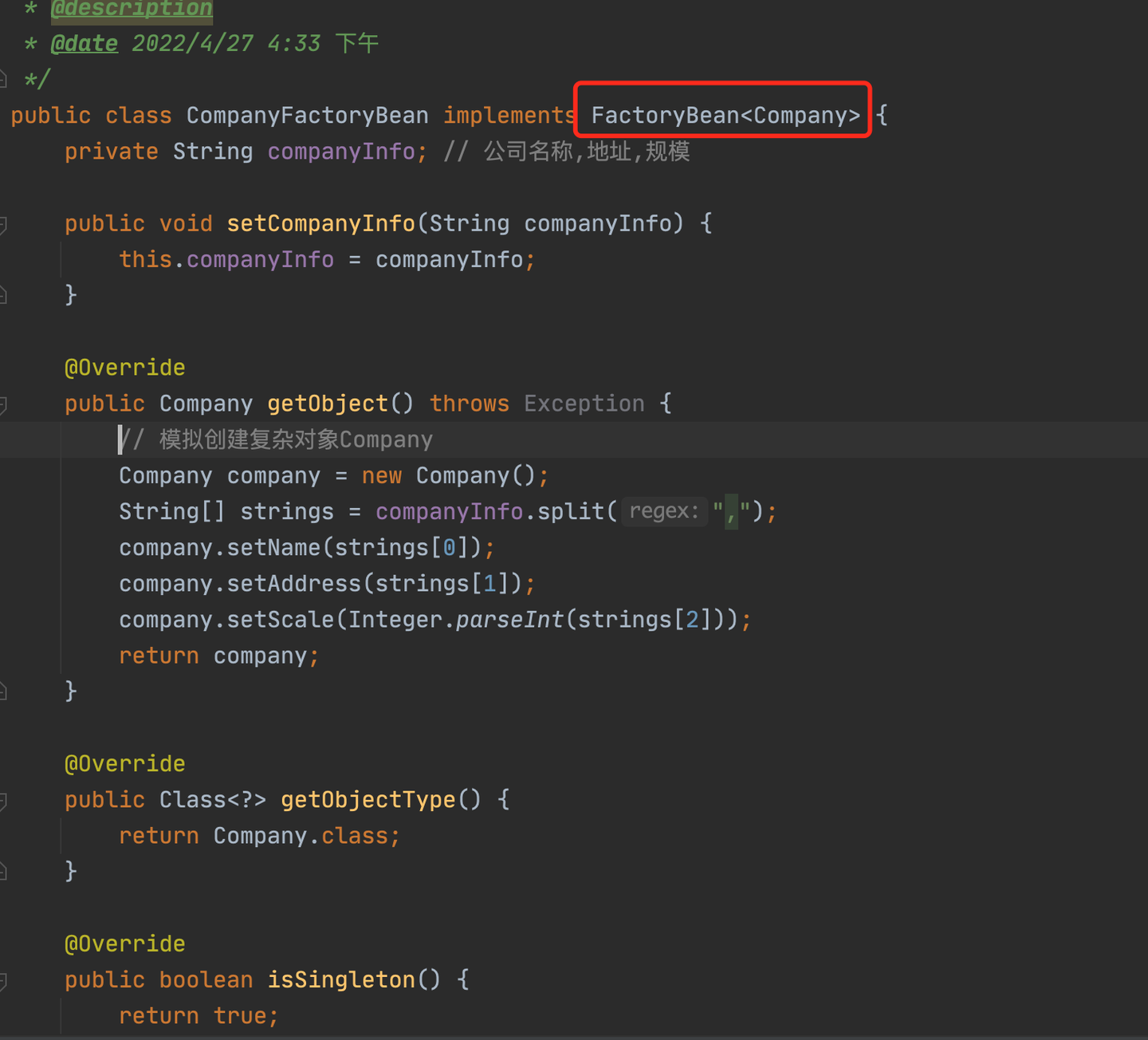Click the regex: parameter hint
The image size is (1148, 1040).
pyautogui.click(x=664, y=511)
